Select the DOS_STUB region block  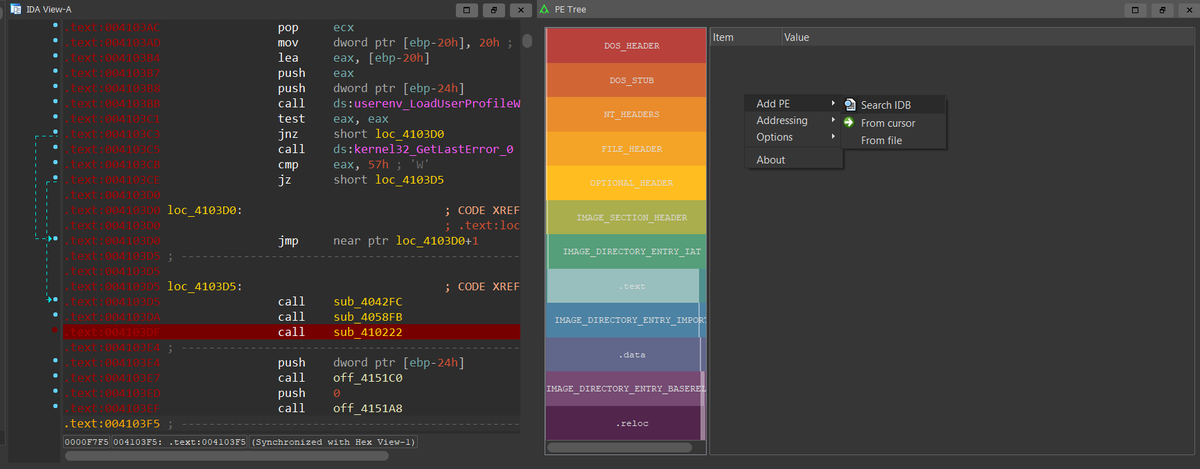pos(626,80)
